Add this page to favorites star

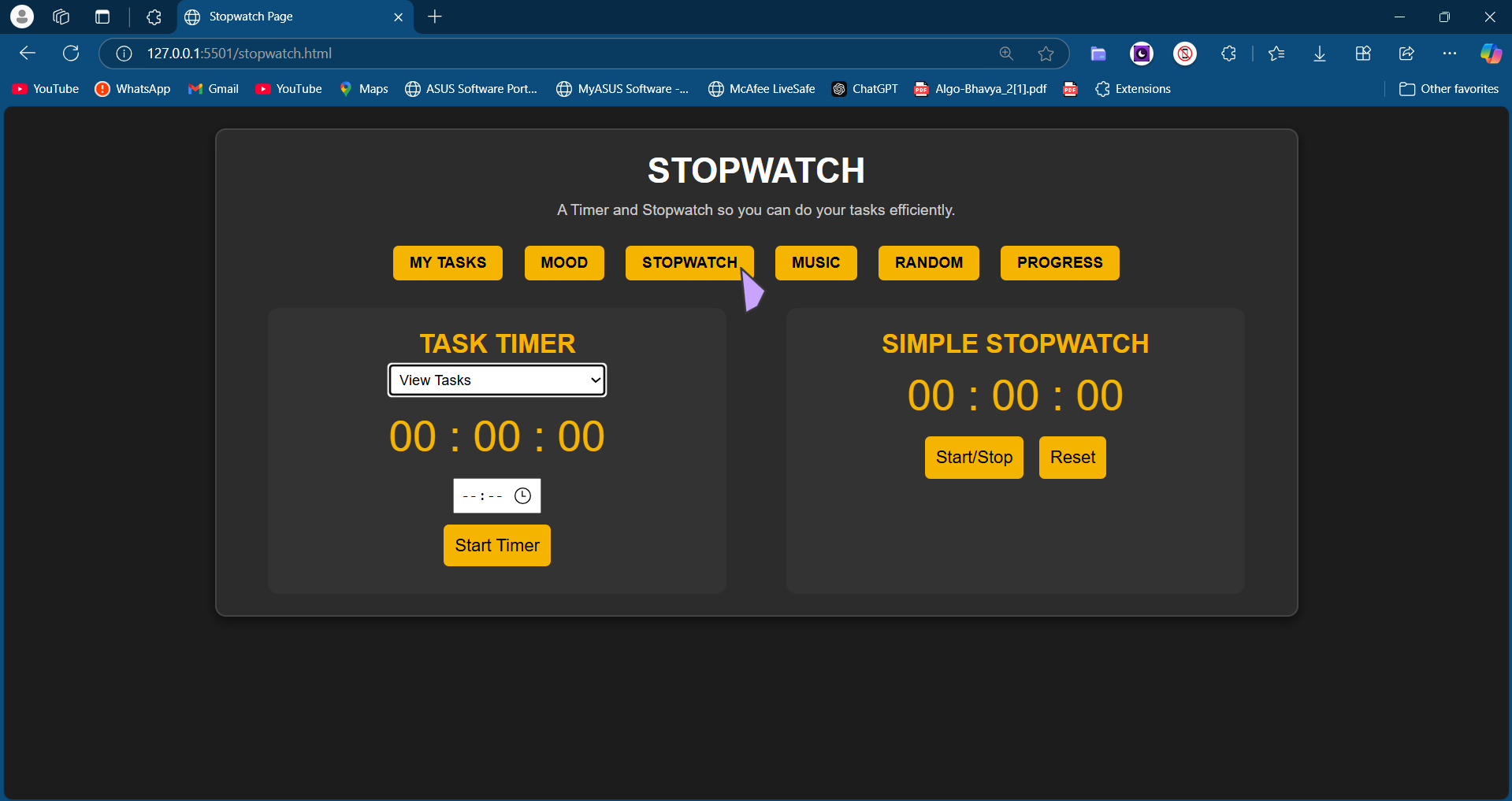[1046, 54]
